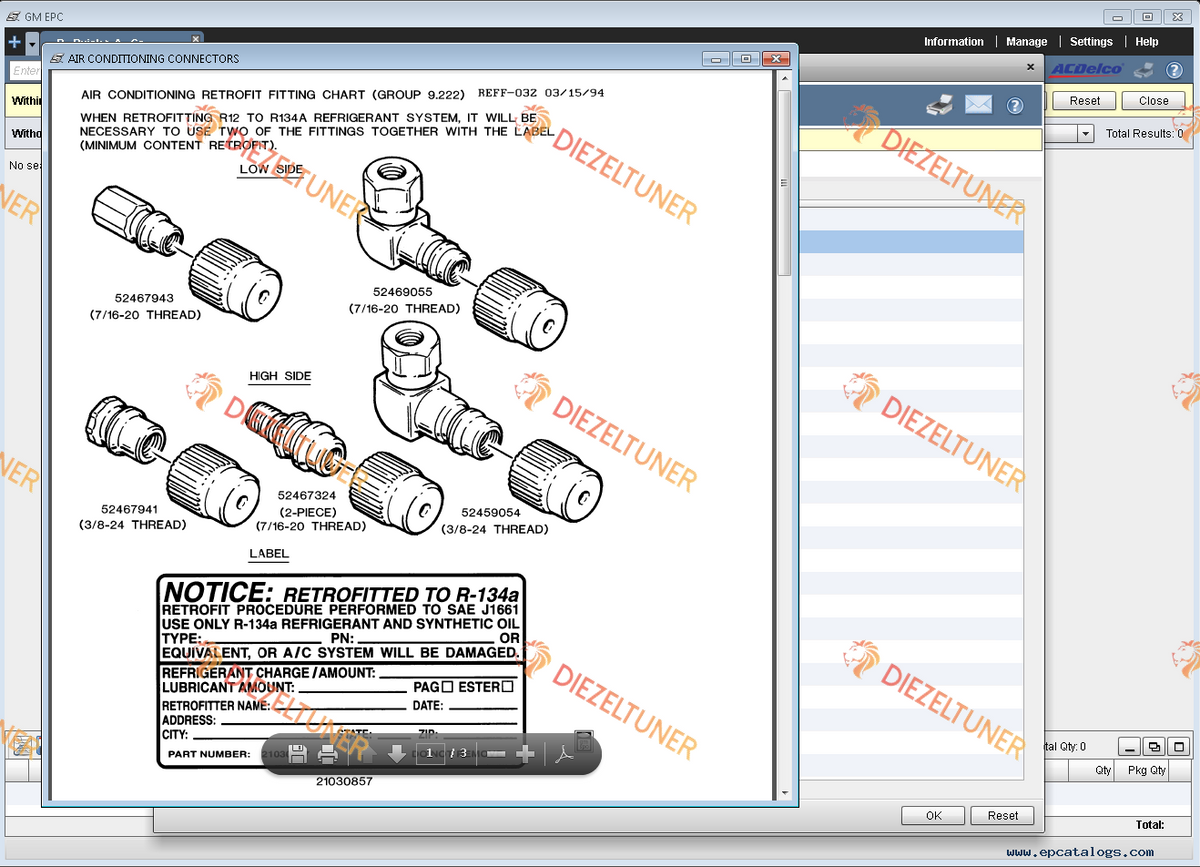
Task: Click the LOW SIDE heading
Action: click(x=271, y=169)
